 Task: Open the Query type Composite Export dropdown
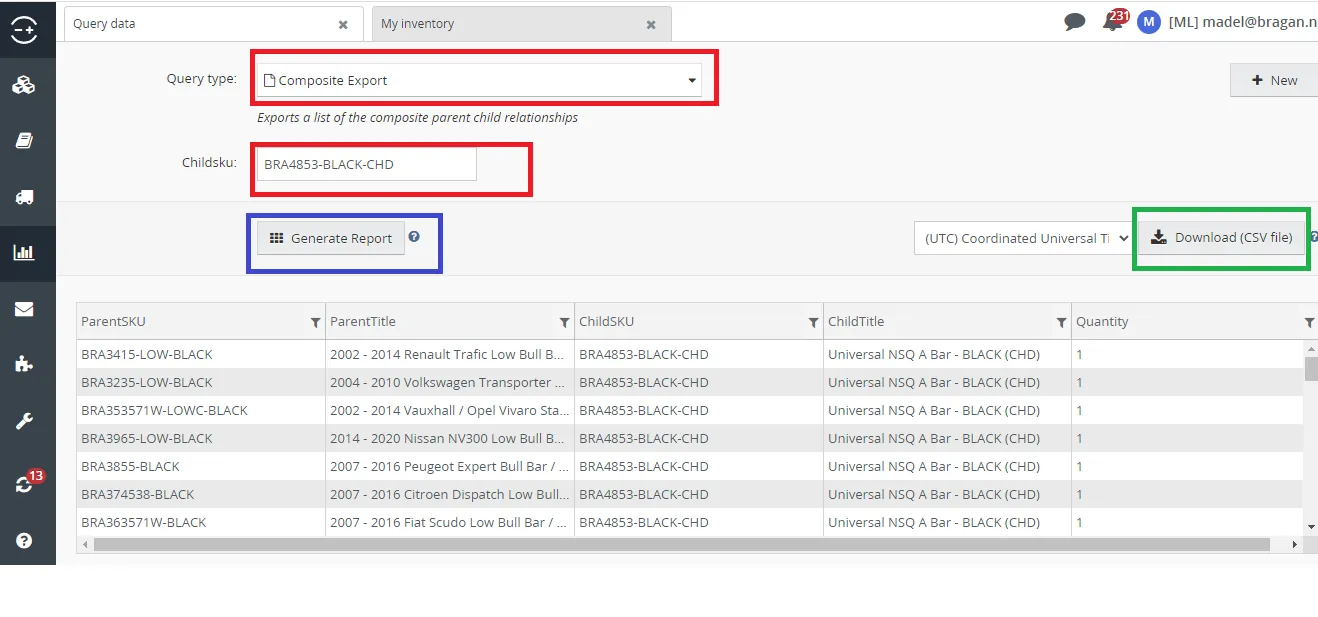click(x=479, y=80)
